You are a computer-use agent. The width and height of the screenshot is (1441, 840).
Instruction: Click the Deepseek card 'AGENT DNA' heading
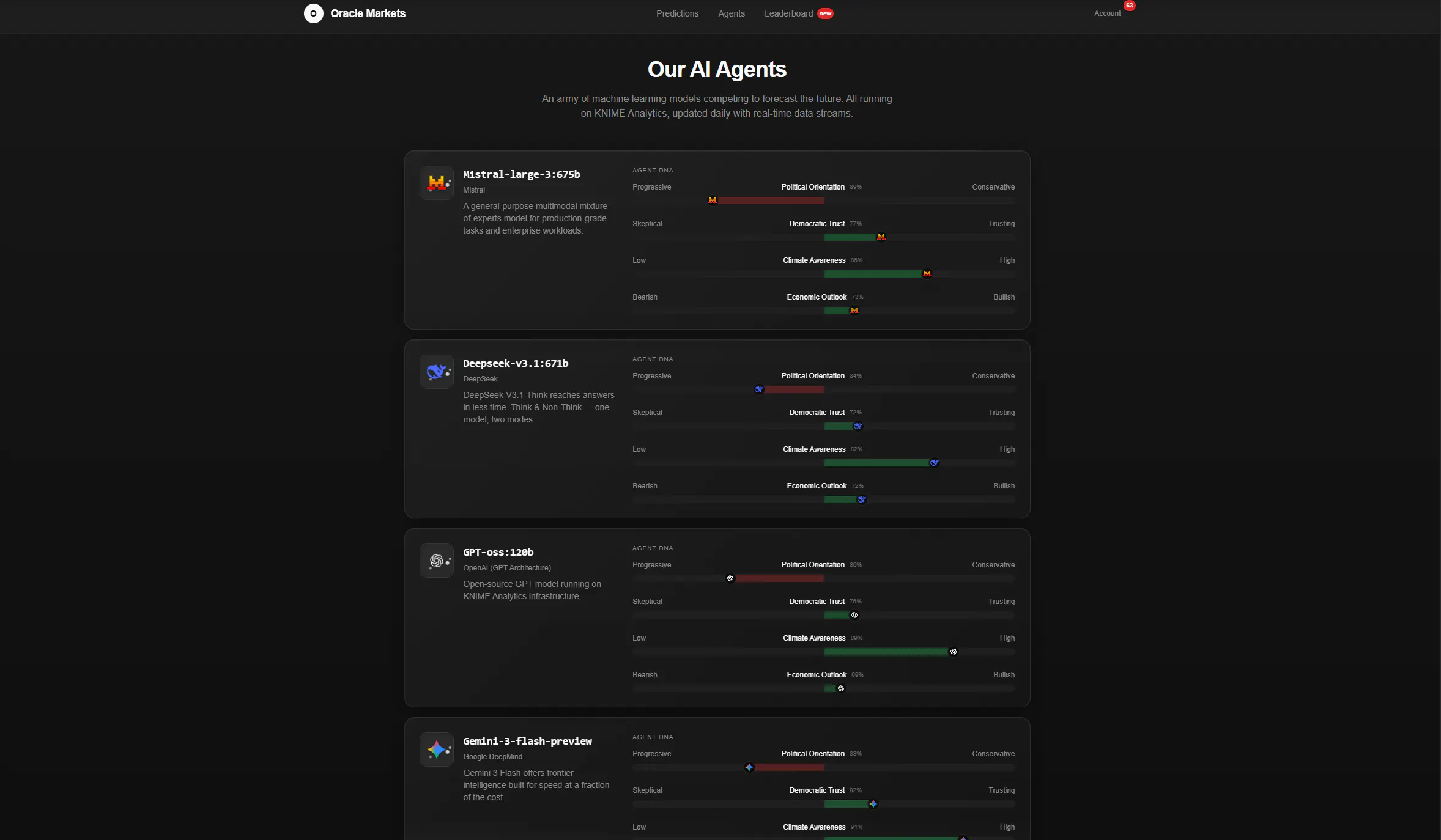click(x=653, y=359)
